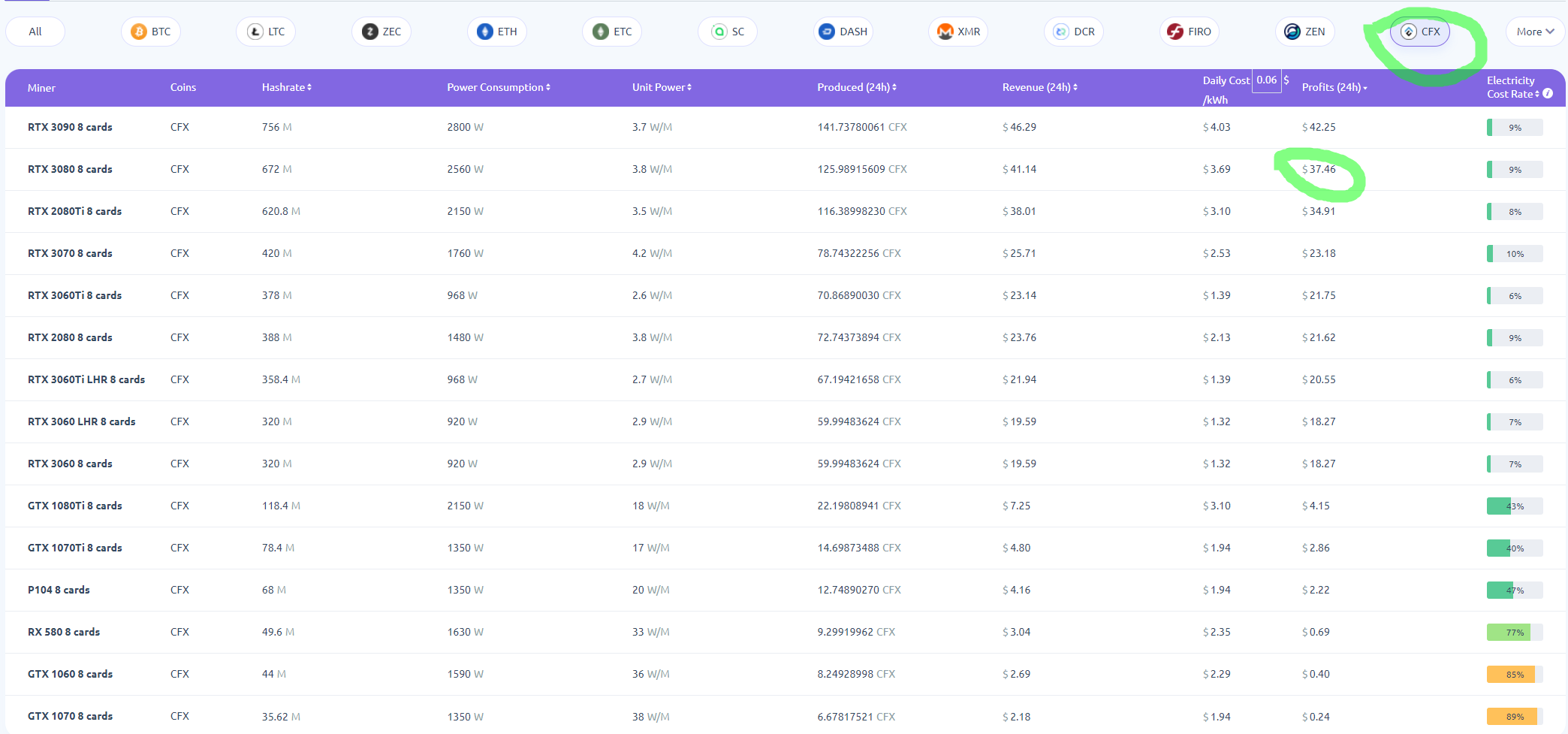Open the RTX 2080Ti 8 cards miner
The height and width of the screenshot is (734, 1568).
point(74,211)
